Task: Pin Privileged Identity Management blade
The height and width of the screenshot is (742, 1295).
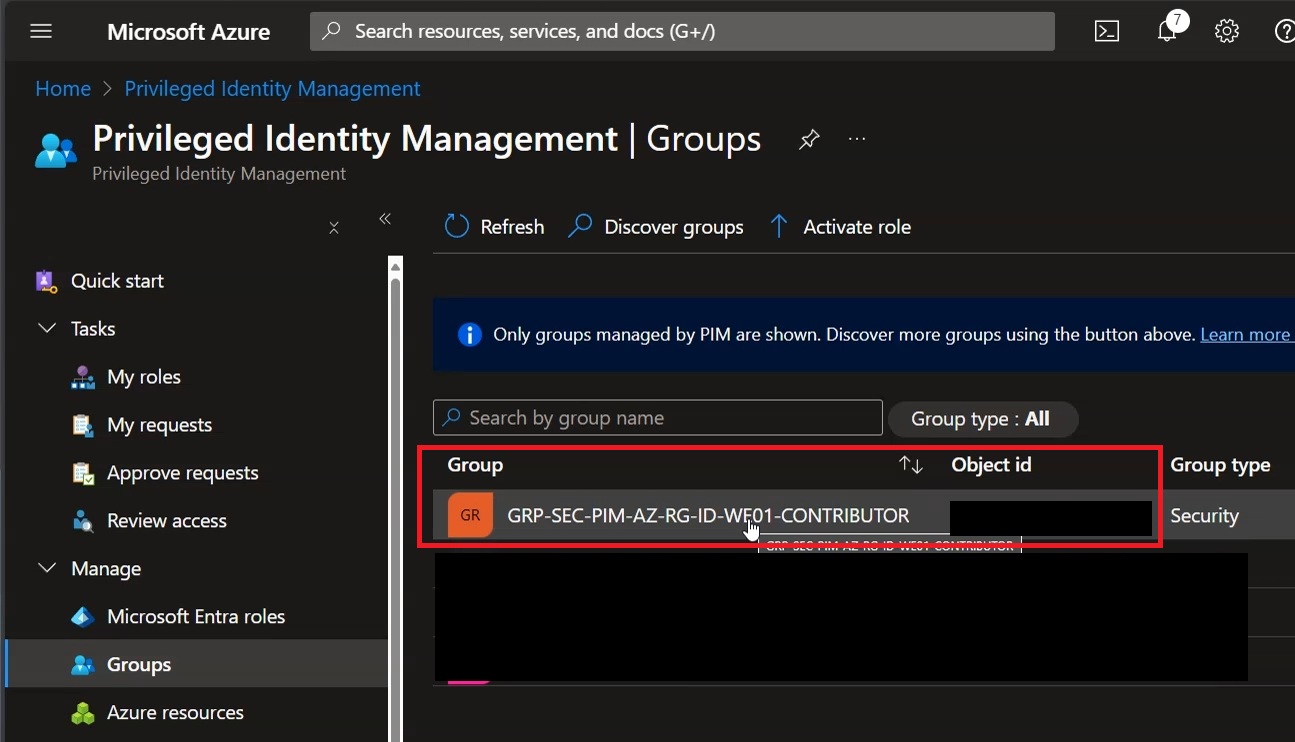Action: point(809,139)
